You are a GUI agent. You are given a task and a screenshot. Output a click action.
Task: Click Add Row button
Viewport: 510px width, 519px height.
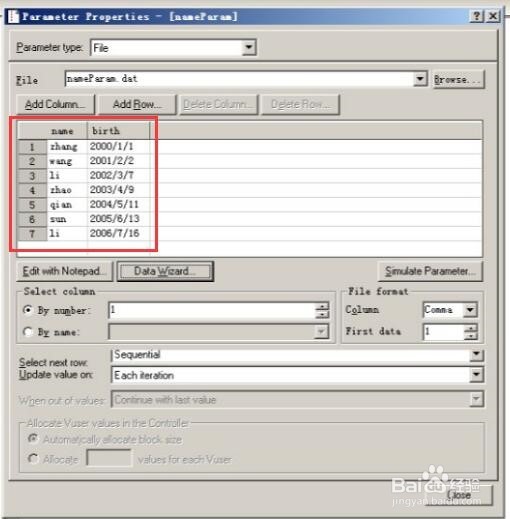pyautogui.click(x=137, y=104)
